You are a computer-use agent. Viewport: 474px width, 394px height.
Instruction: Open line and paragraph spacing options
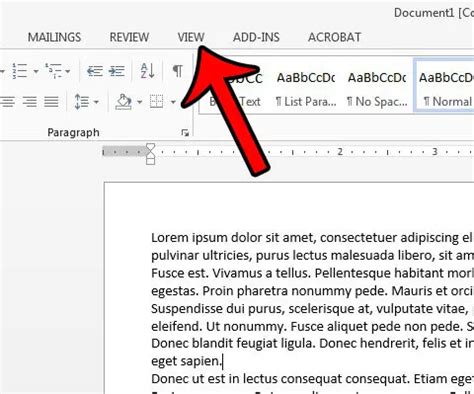tap(81, 101)
